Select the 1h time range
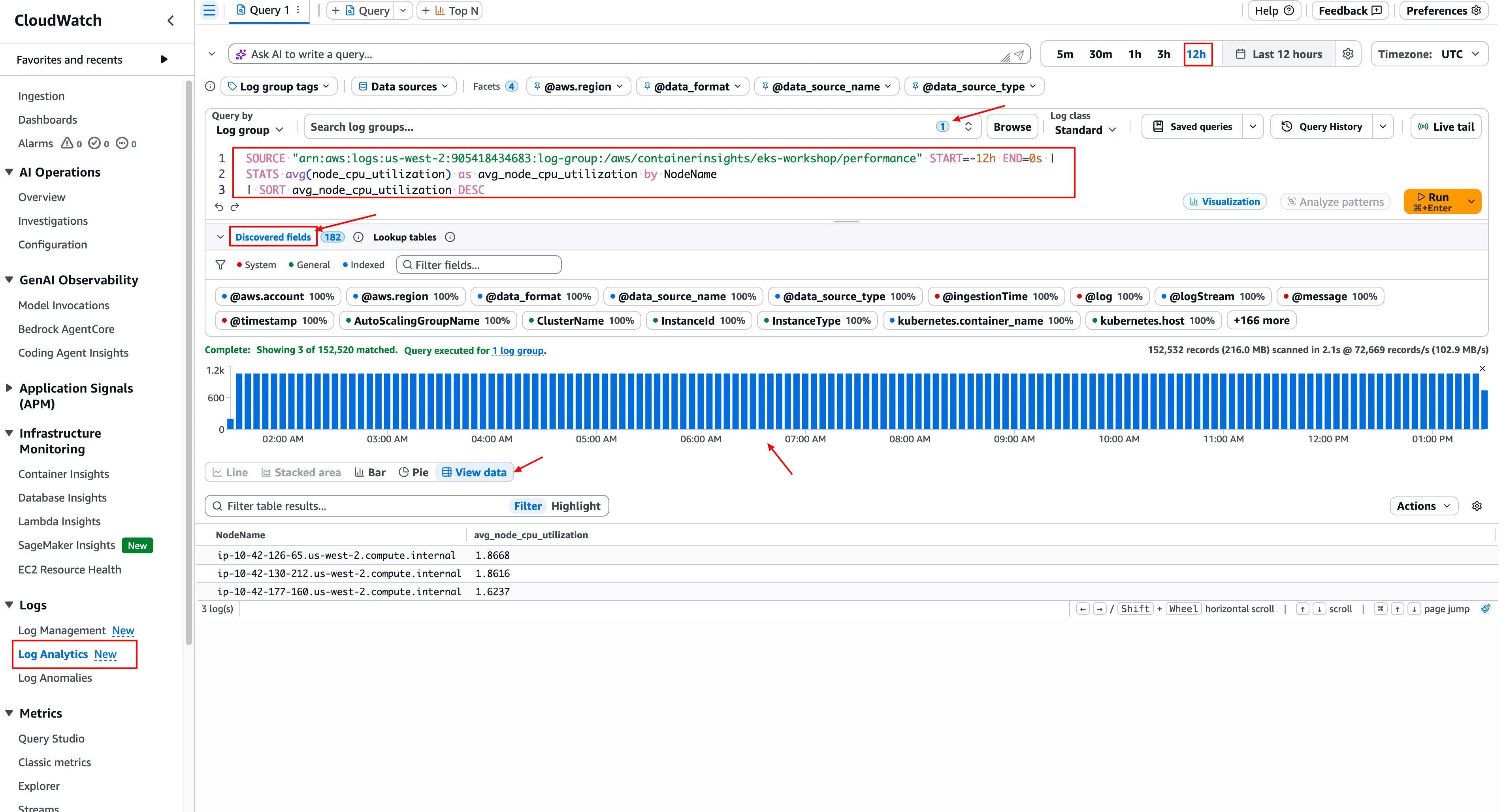 point(1134,54)
